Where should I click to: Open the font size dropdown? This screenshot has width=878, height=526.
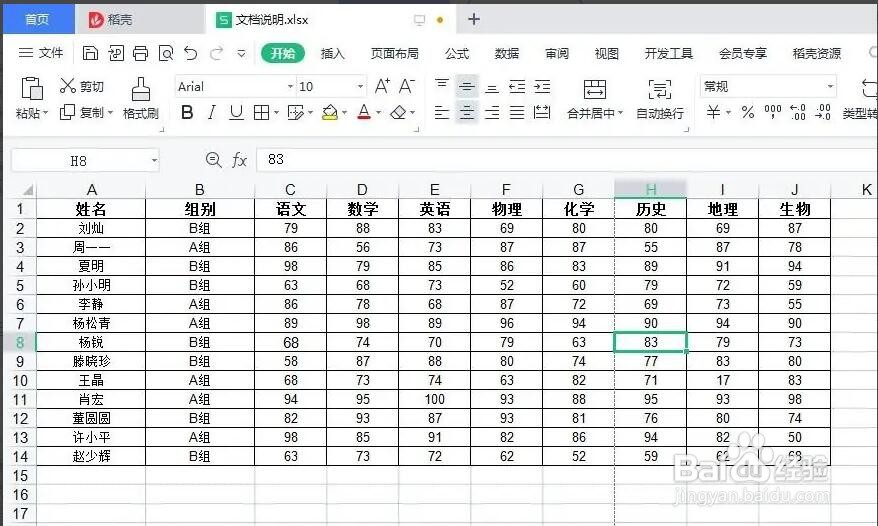coord(360,86)
